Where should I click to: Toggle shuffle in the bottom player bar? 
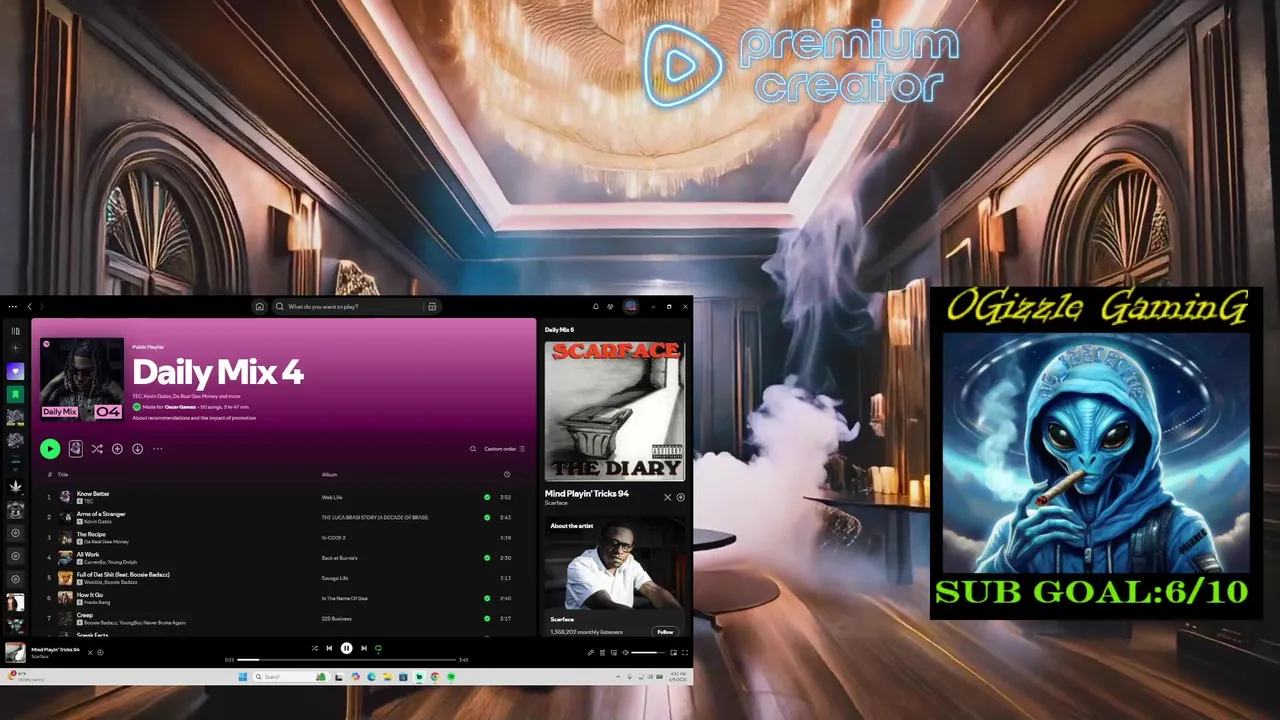315,648
